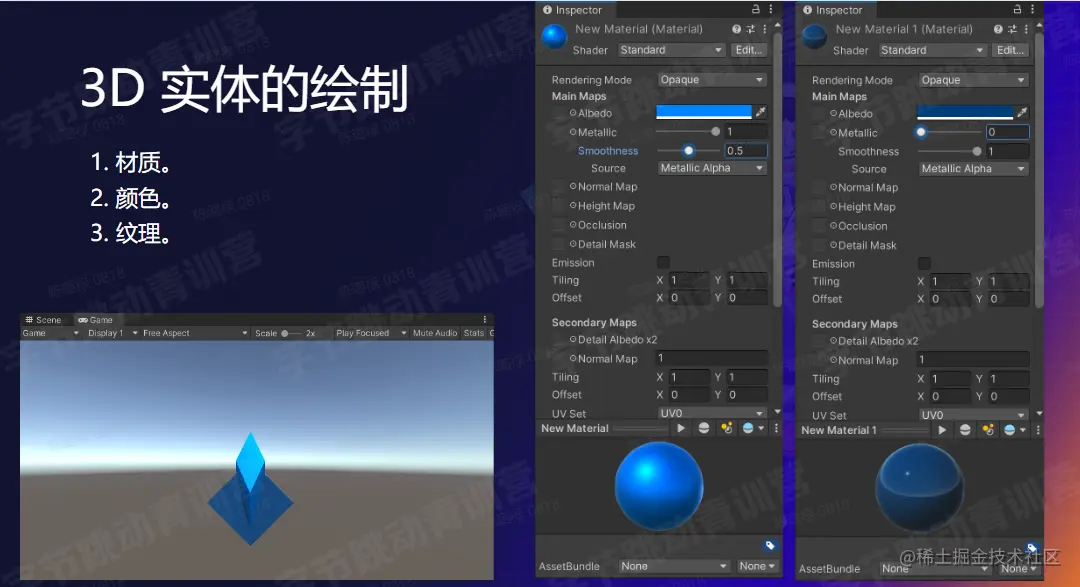
Task: Open the help icon for New Material (Material)
Action: (x=736, y=29)
